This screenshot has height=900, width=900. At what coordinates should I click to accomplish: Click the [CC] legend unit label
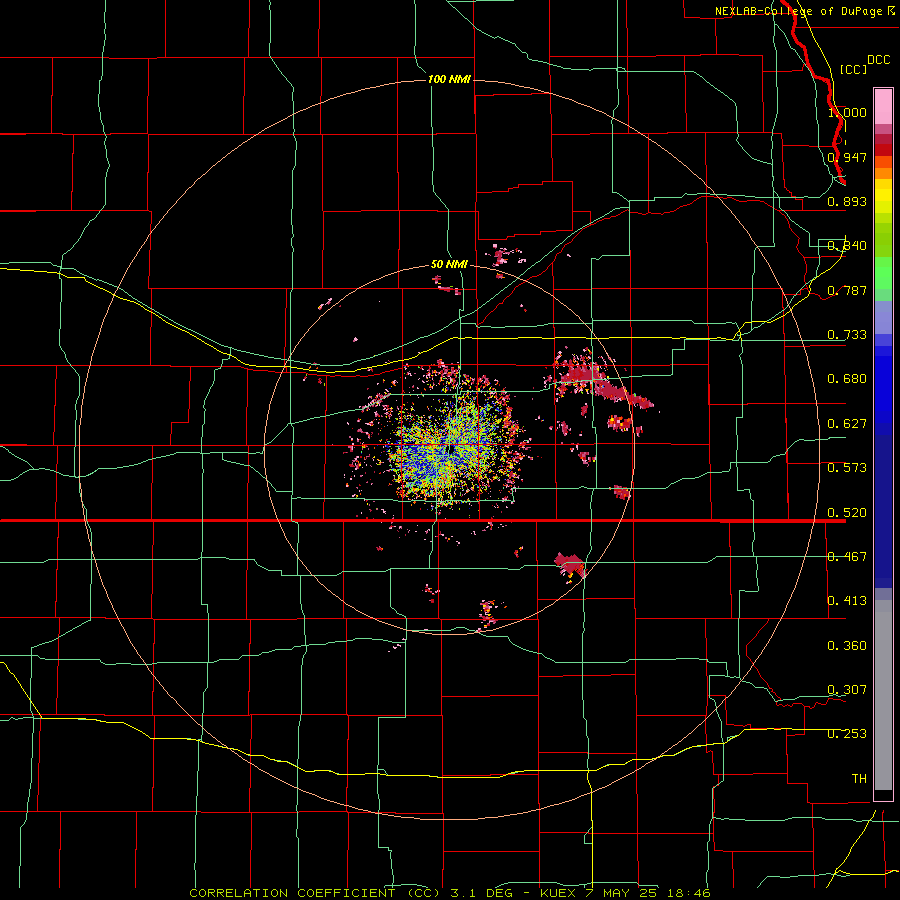tap(853, 69)
